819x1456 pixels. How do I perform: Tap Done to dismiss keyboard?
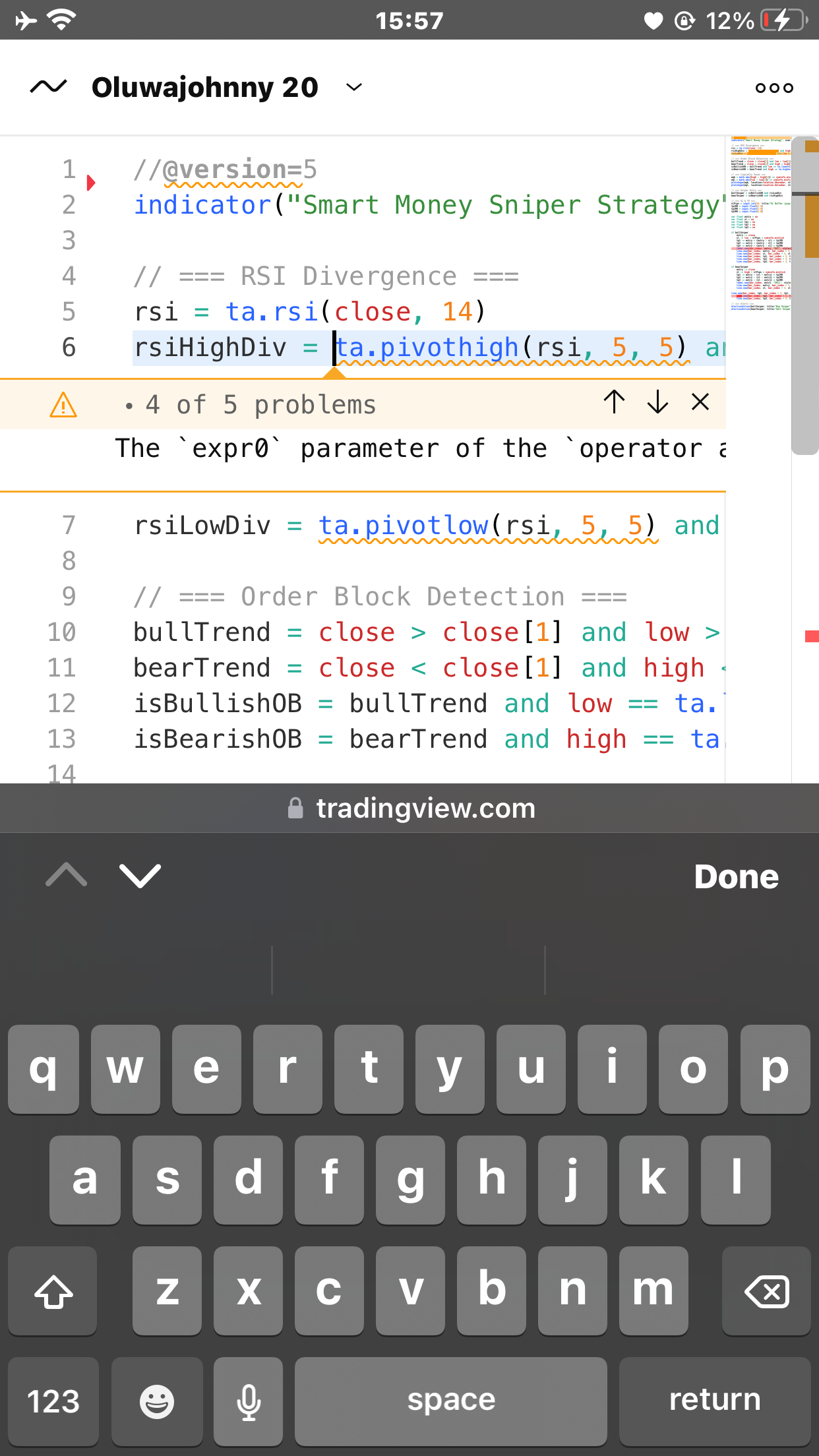(x=737, y=877)
